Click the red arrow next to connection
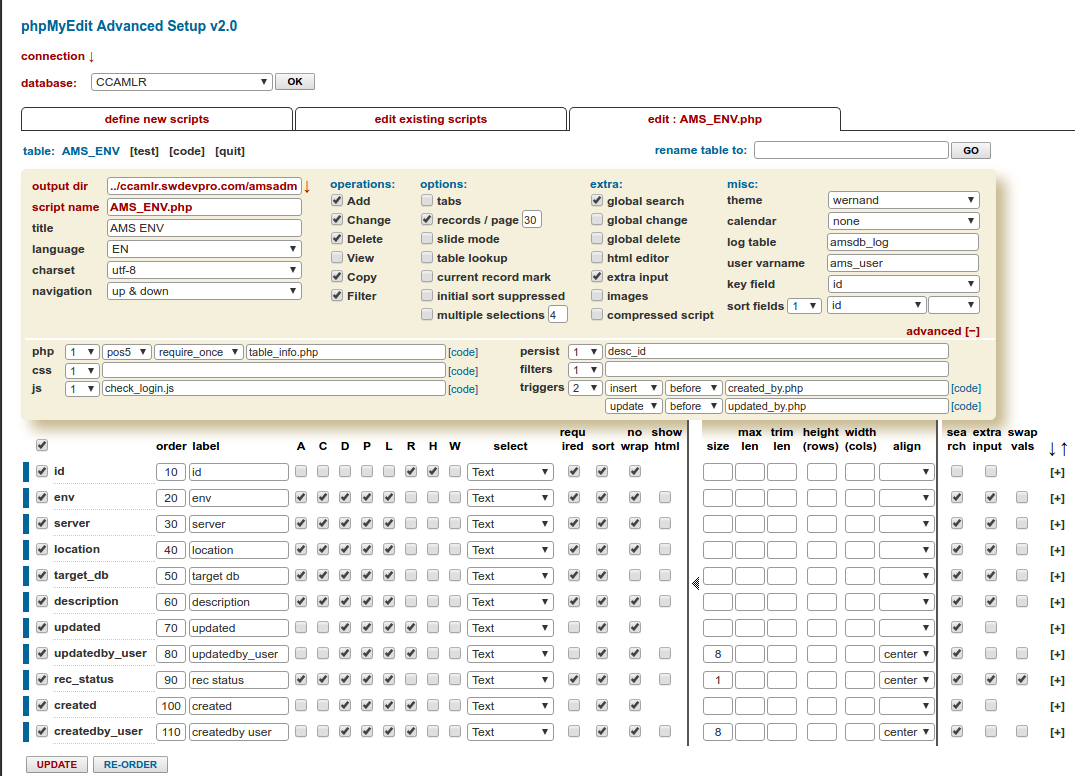This screenshot has width=1075, height=776. coord(91,57)
